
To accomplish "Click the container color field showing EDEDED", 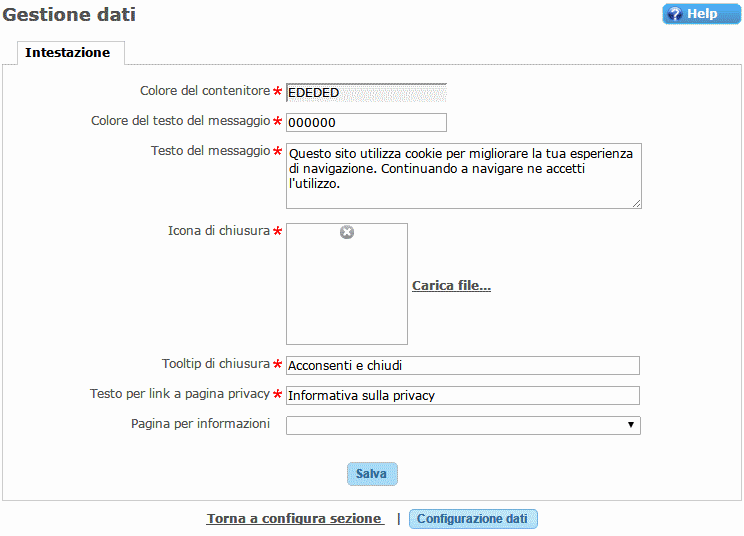I will 366,93.
